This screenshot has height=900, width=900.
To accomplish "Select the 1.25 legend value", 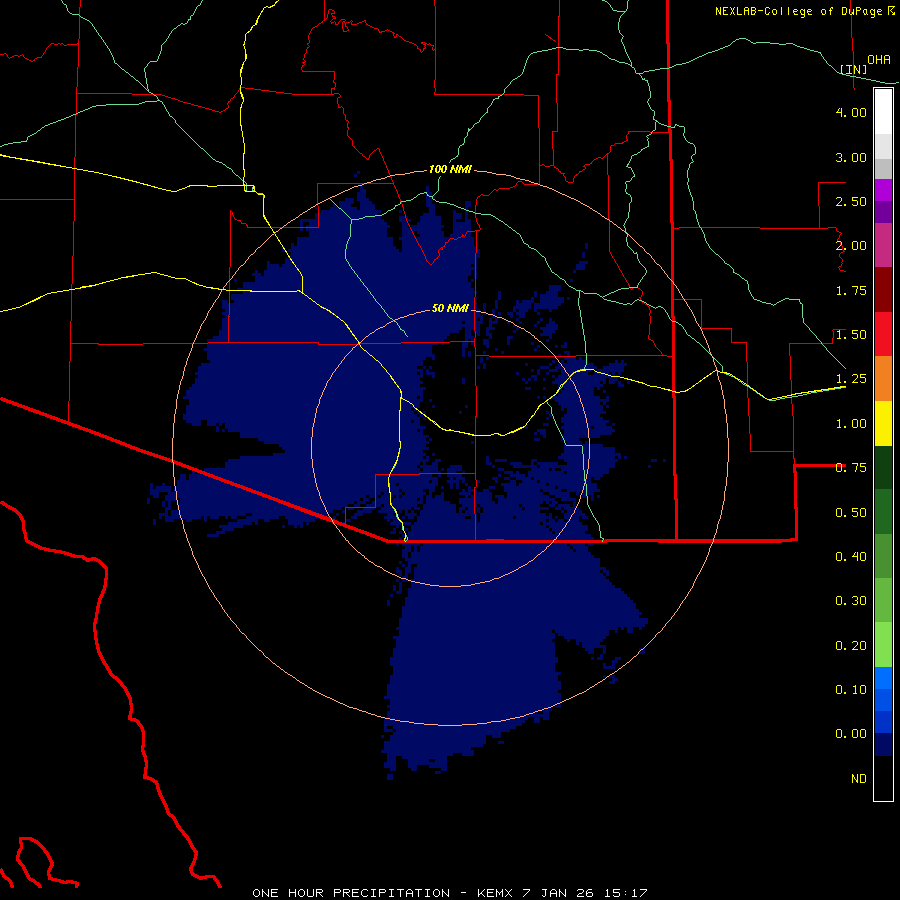I will (851, 379).
